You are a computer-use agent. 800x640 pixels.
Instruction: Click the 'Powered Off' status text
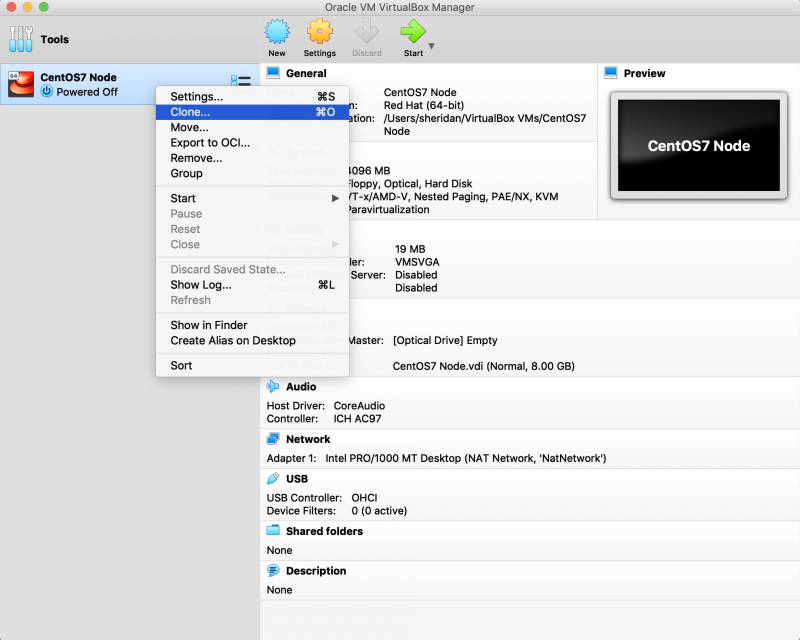[x=87, y=92]
